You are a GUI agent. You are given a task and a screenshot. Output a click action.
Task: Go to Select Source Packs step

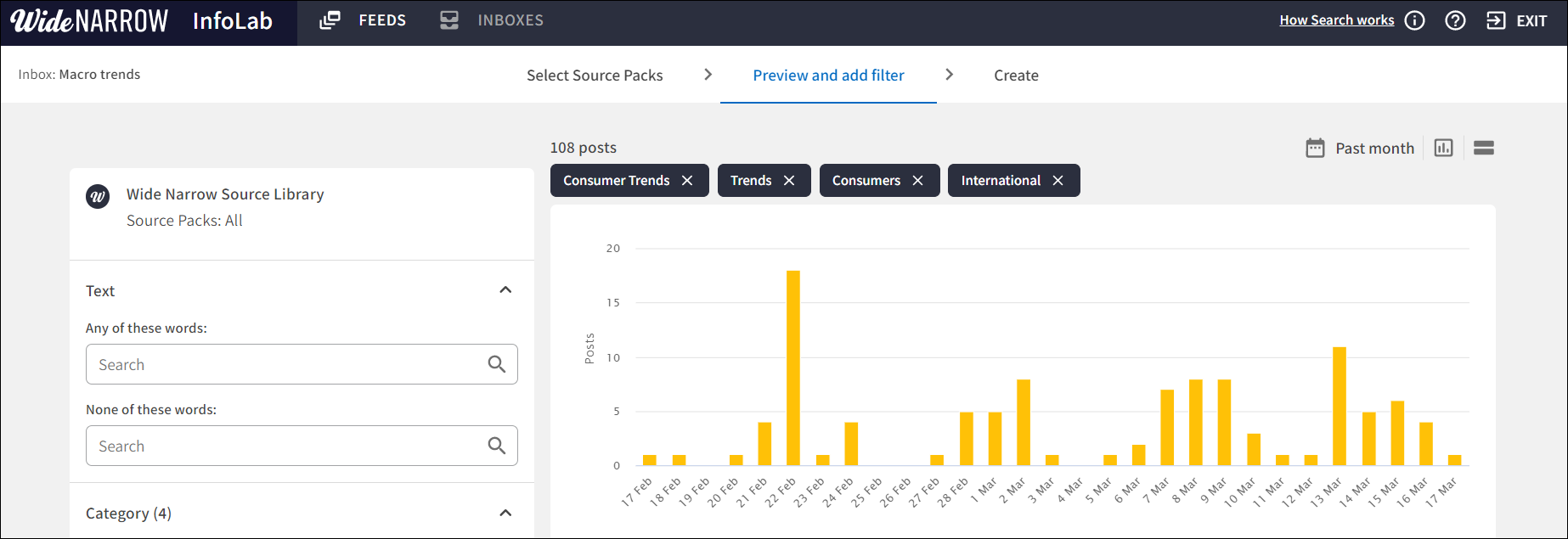pos(595,76)
